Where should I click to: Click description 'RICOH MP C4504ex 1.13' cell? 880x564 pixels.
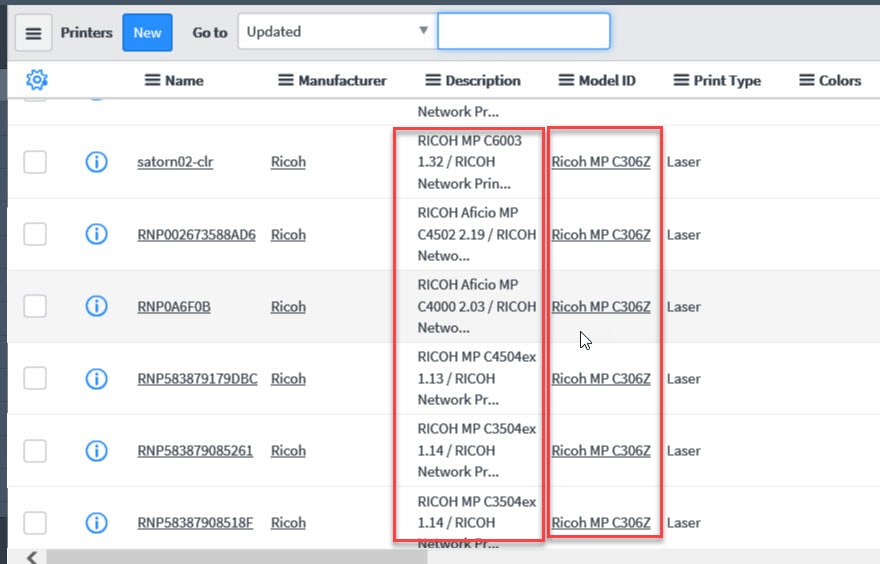pyautogui.click(x=477, y=378)
